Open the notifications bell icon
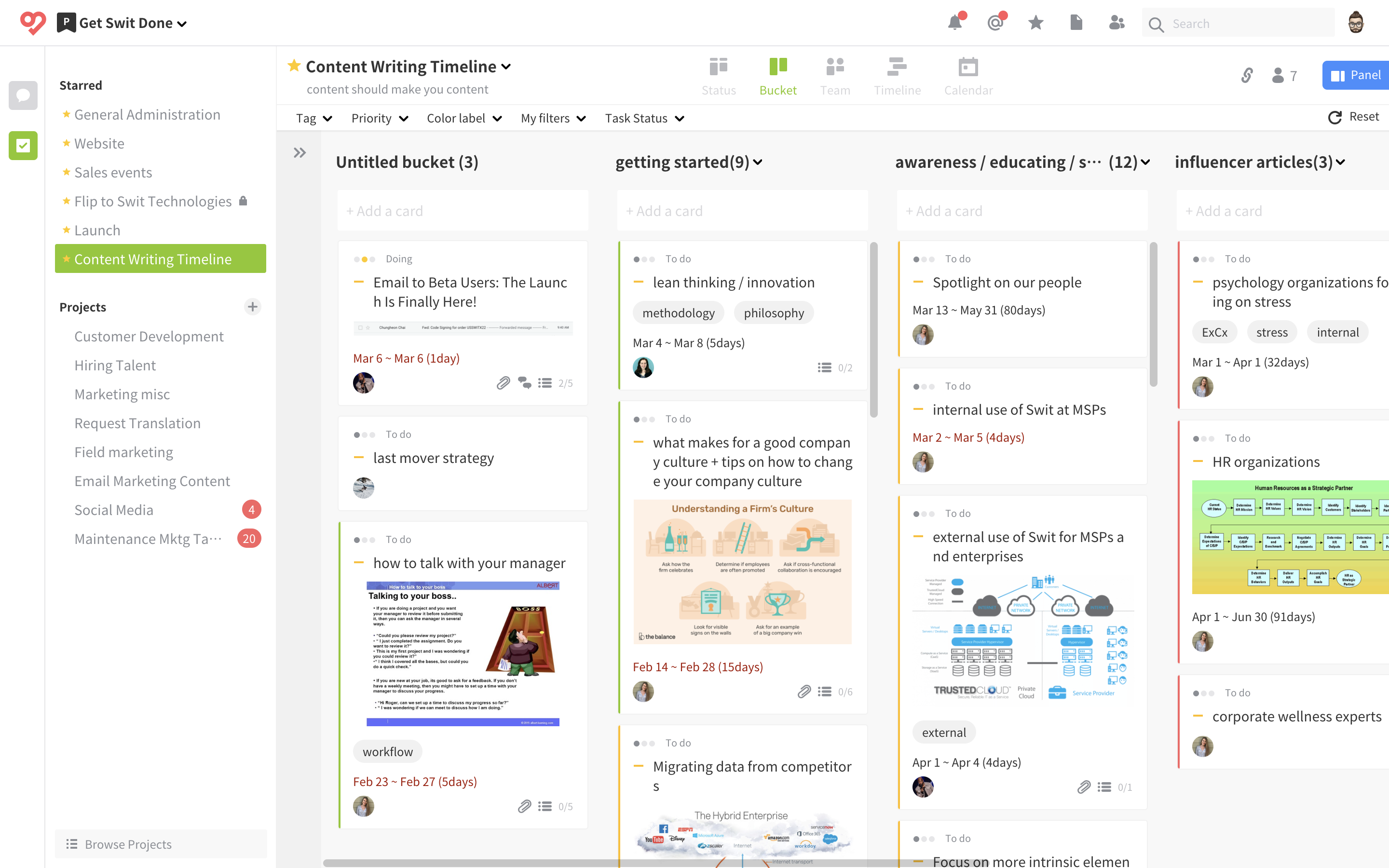1389x868 pixels. coord(954,23)
